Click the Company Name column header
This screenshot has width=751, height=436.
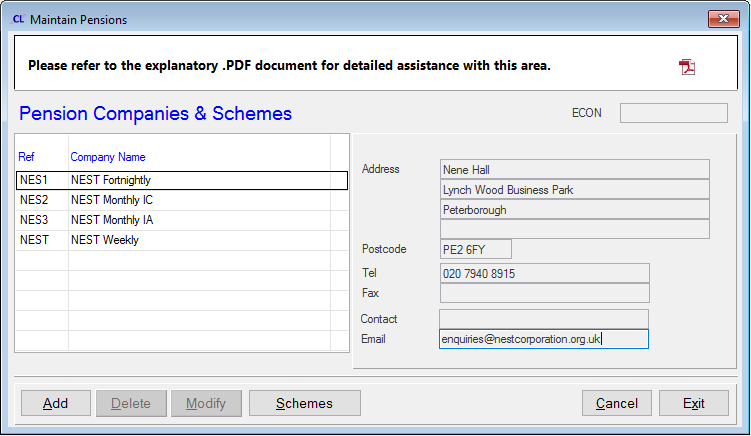(108, 157)
